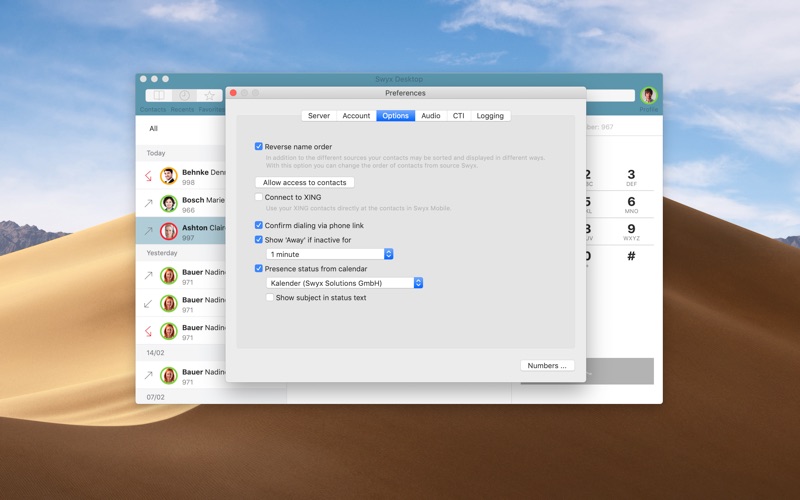Open the Profile avatar in Swyx Desktop

(x=648, y=95)
